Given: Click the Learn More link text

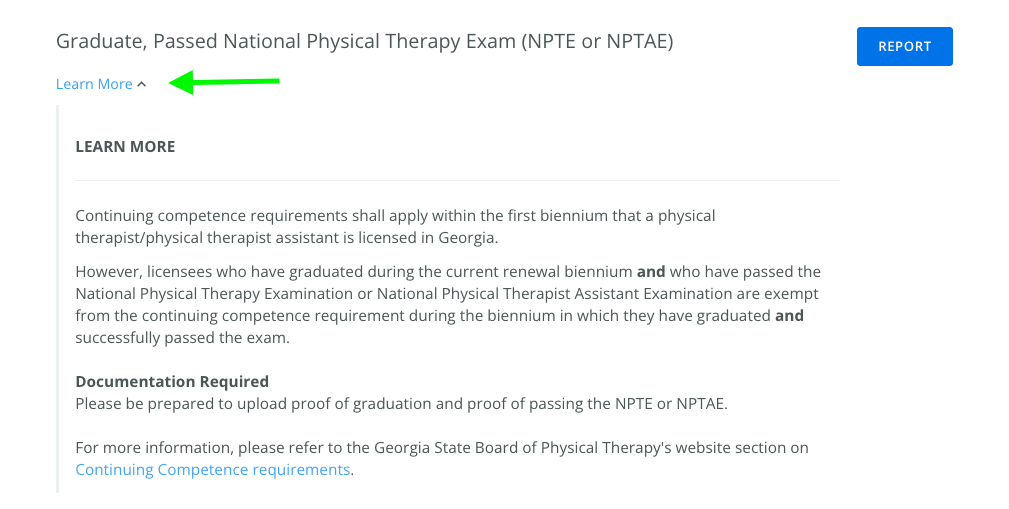Looking at the screenshot, I should coord(94,85).
